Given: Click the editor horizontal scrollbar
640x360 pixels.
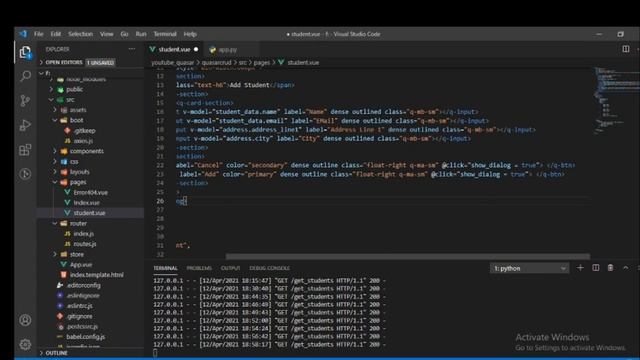Looking at the screenshot, I should [x=407, y=256].
